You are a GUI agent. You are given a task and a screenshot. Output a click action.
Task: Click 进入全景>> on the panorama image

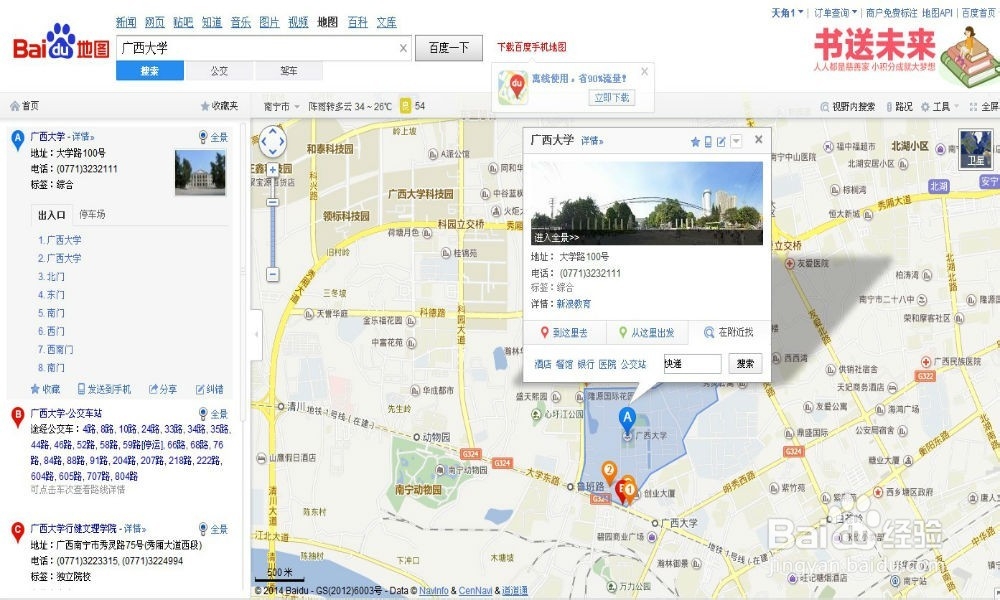coord(557,237)
